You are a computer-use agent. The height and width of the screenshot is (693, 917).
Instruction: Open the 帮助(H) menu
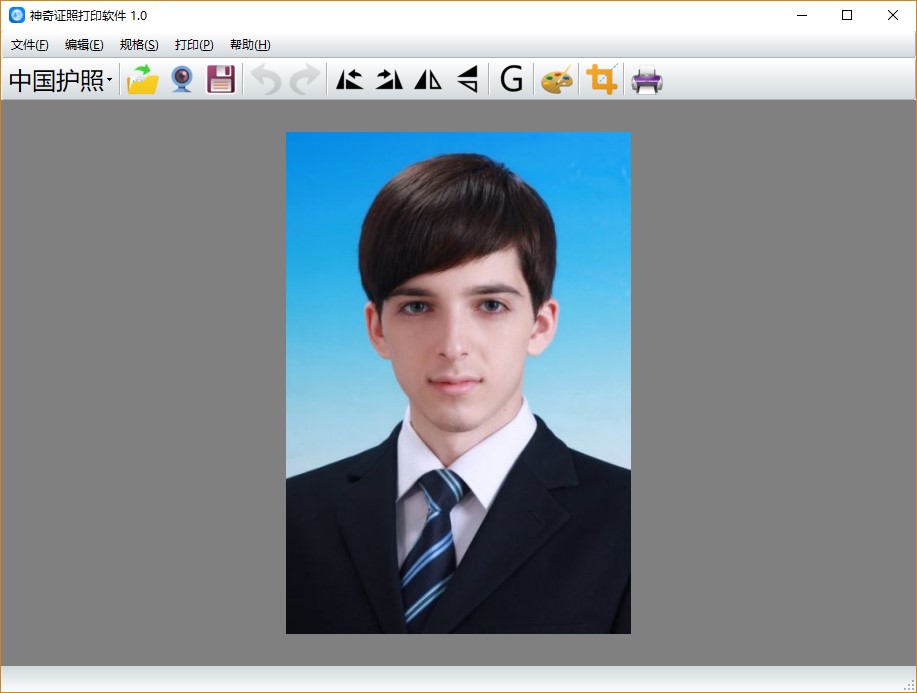[x=248, y=45]
